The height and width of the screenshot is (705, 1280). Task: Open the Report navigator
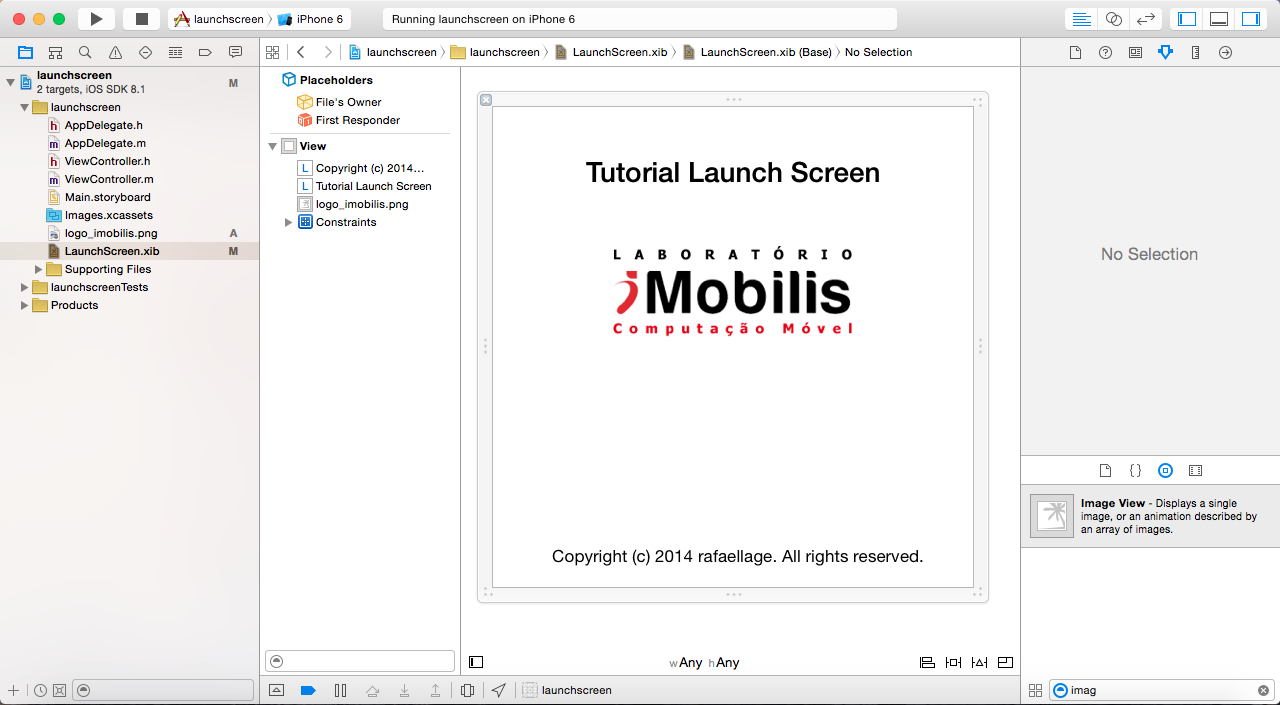click(235, 52)
